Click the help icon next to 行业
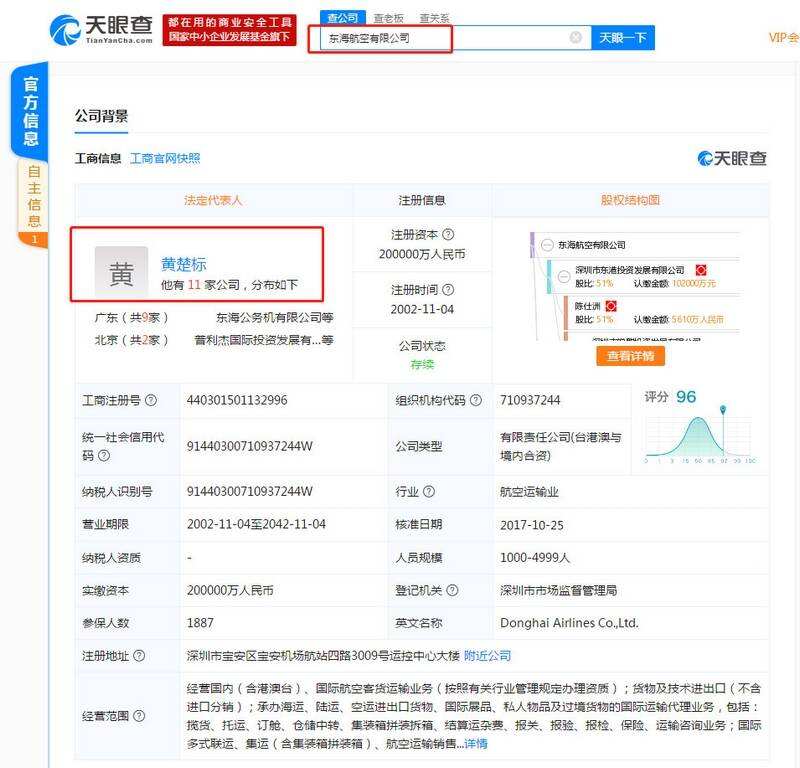800x768 pixels. [x=429, y=491]
